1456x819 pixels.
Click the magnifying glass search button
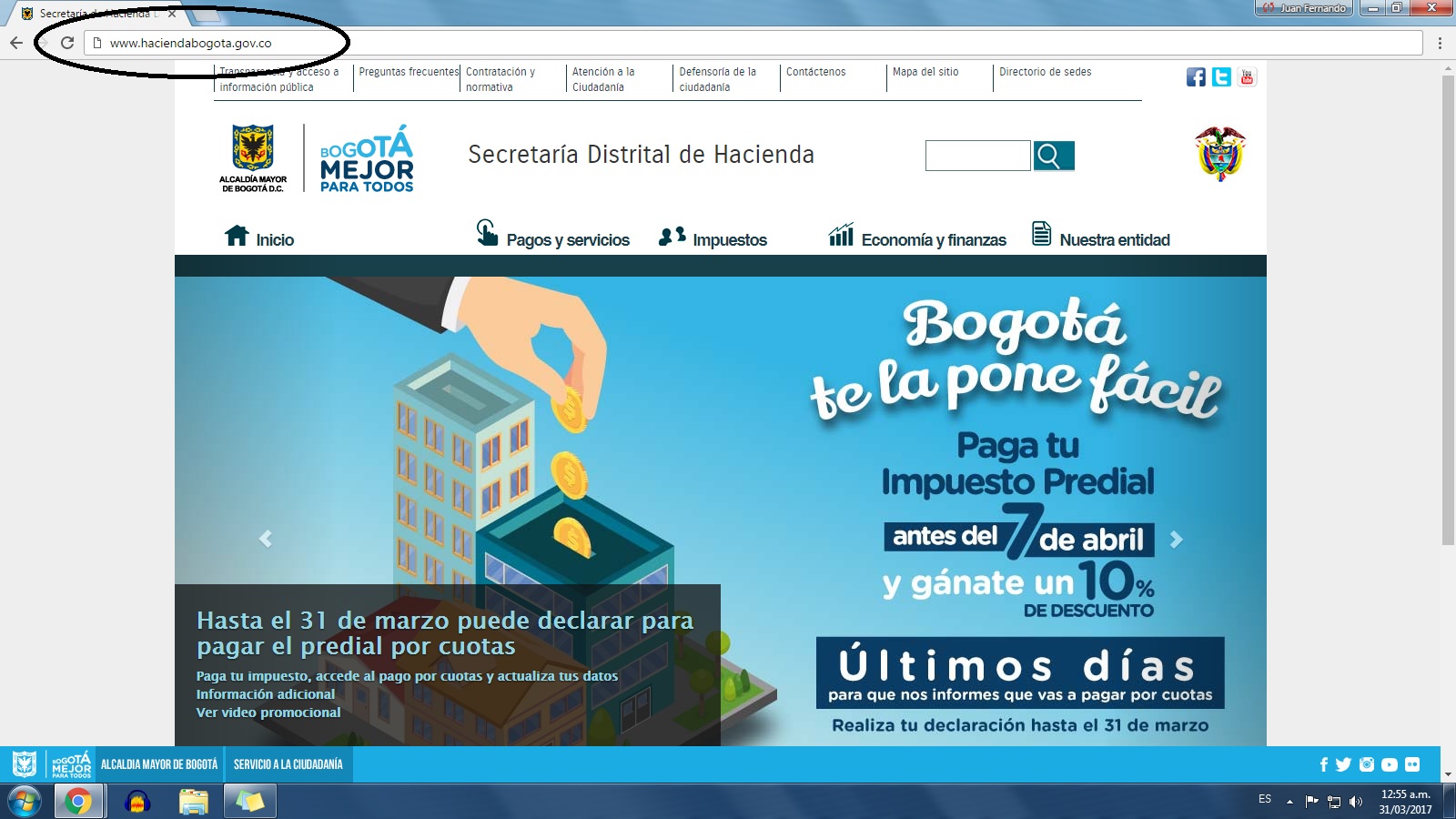coord(1054,156)
